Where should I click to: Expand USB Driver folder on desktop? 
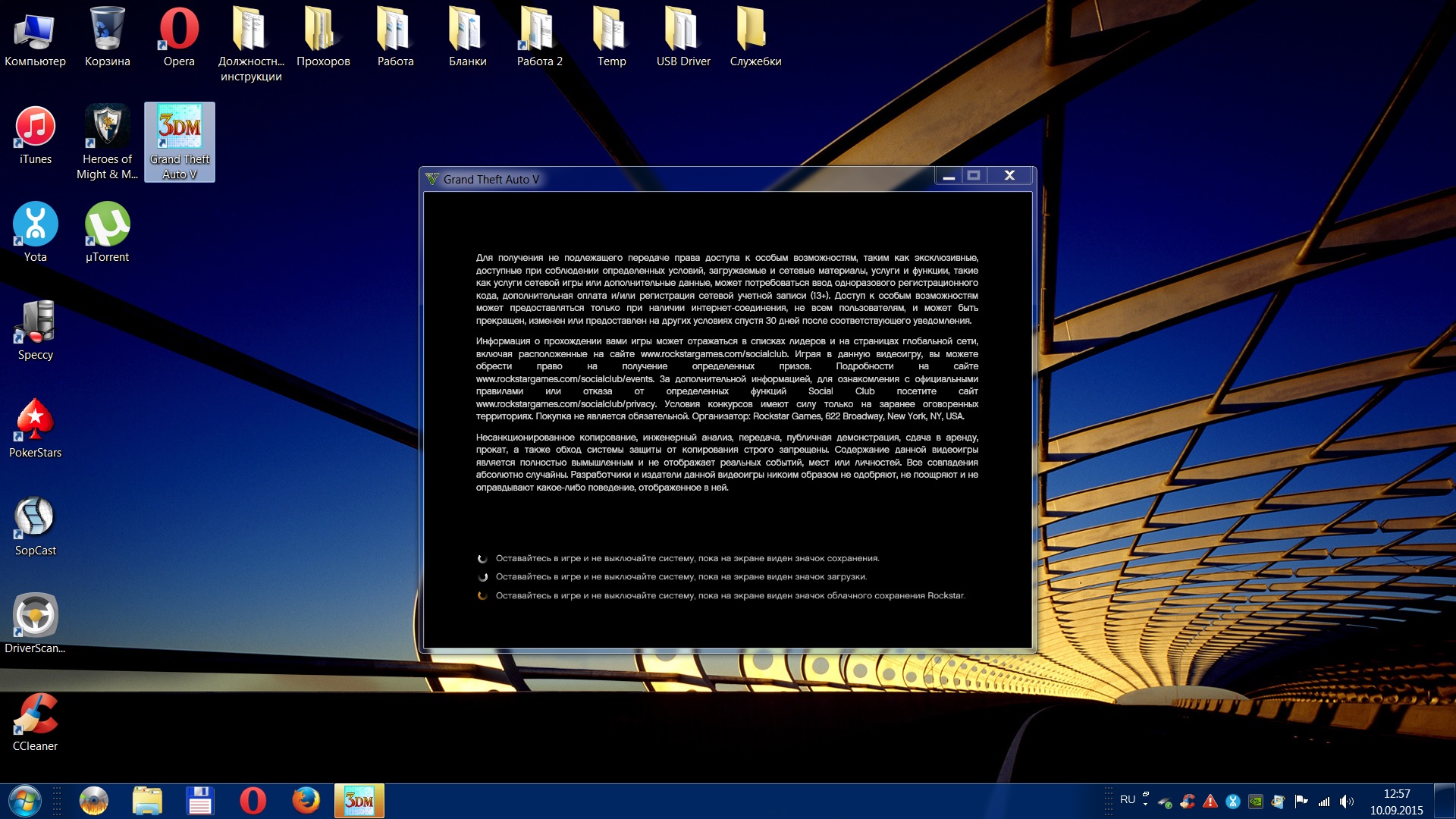pyautogui.click(x=682, y=33)
